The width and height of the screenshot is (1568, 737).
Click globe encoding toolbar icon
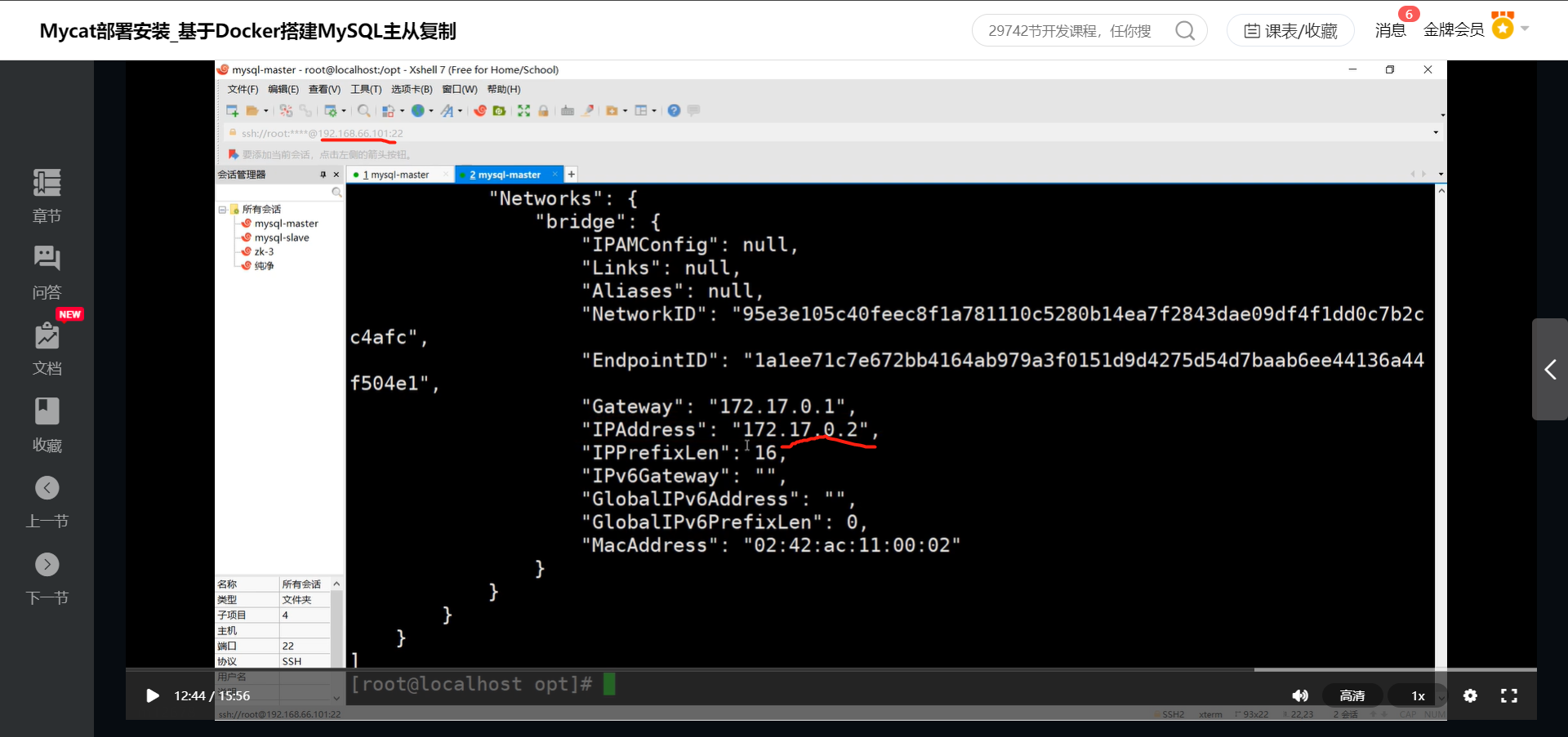click(x=418, y=110)
